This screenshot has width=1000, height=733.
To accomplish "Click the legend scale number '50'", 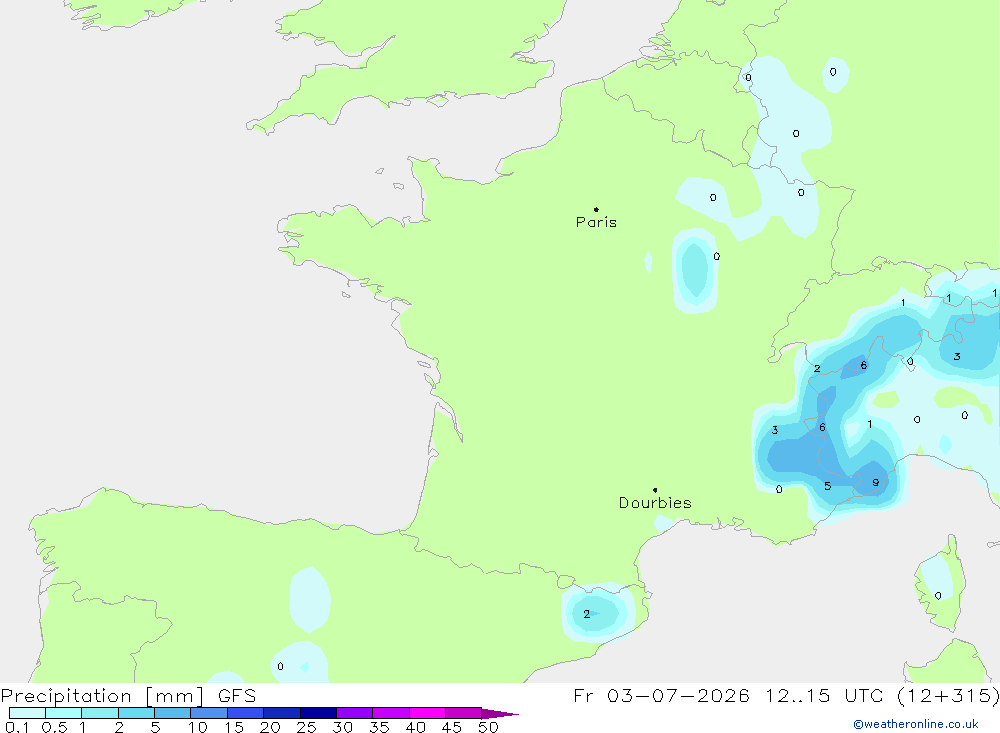I will [489, 727].
